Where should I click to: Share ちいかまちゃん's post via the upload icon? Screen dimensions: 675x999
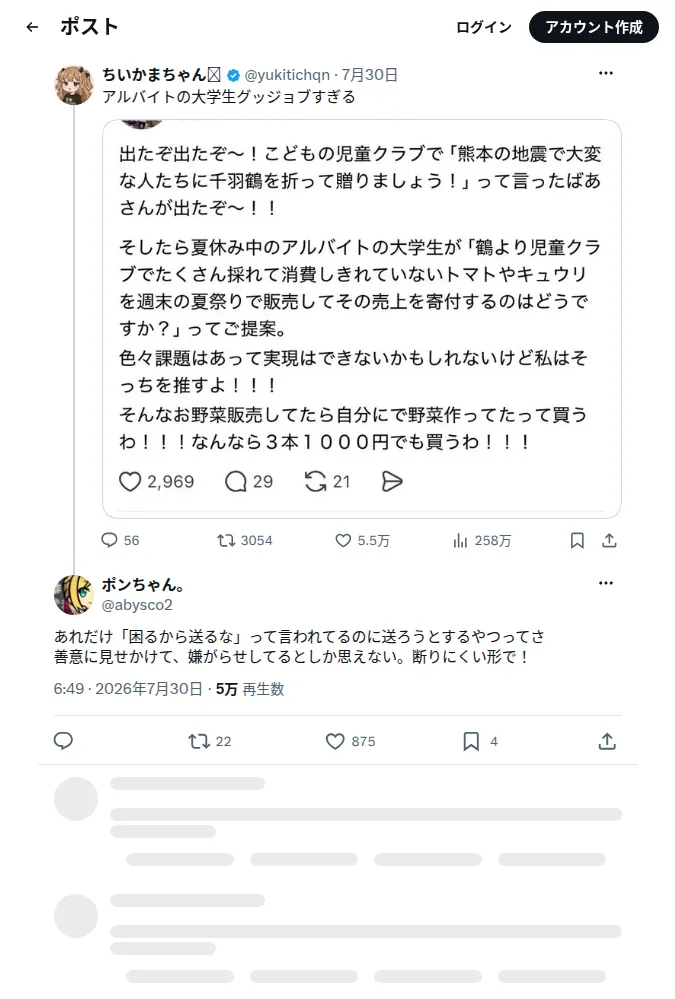pos(609,540)
